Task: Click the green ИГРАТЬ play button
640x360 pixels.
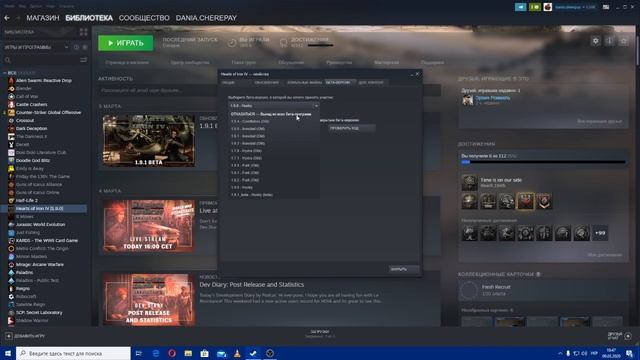Action: point(126,43)
